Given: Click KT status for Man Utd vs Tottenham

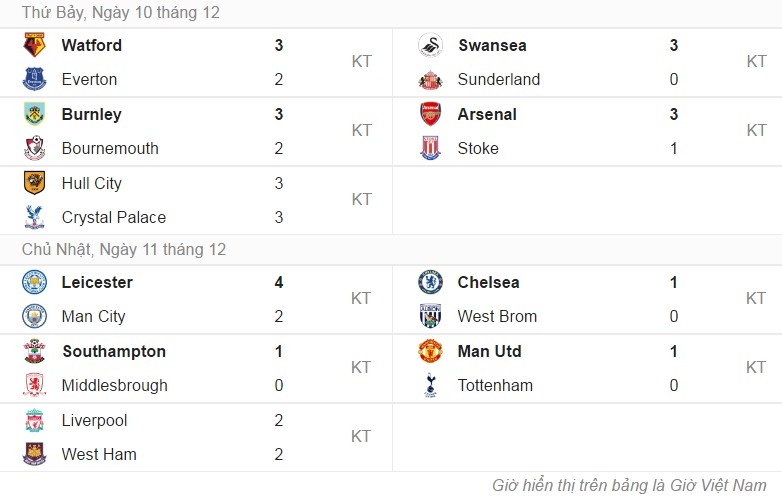Looking at the screenshot, I should click(x=757, y=368).
